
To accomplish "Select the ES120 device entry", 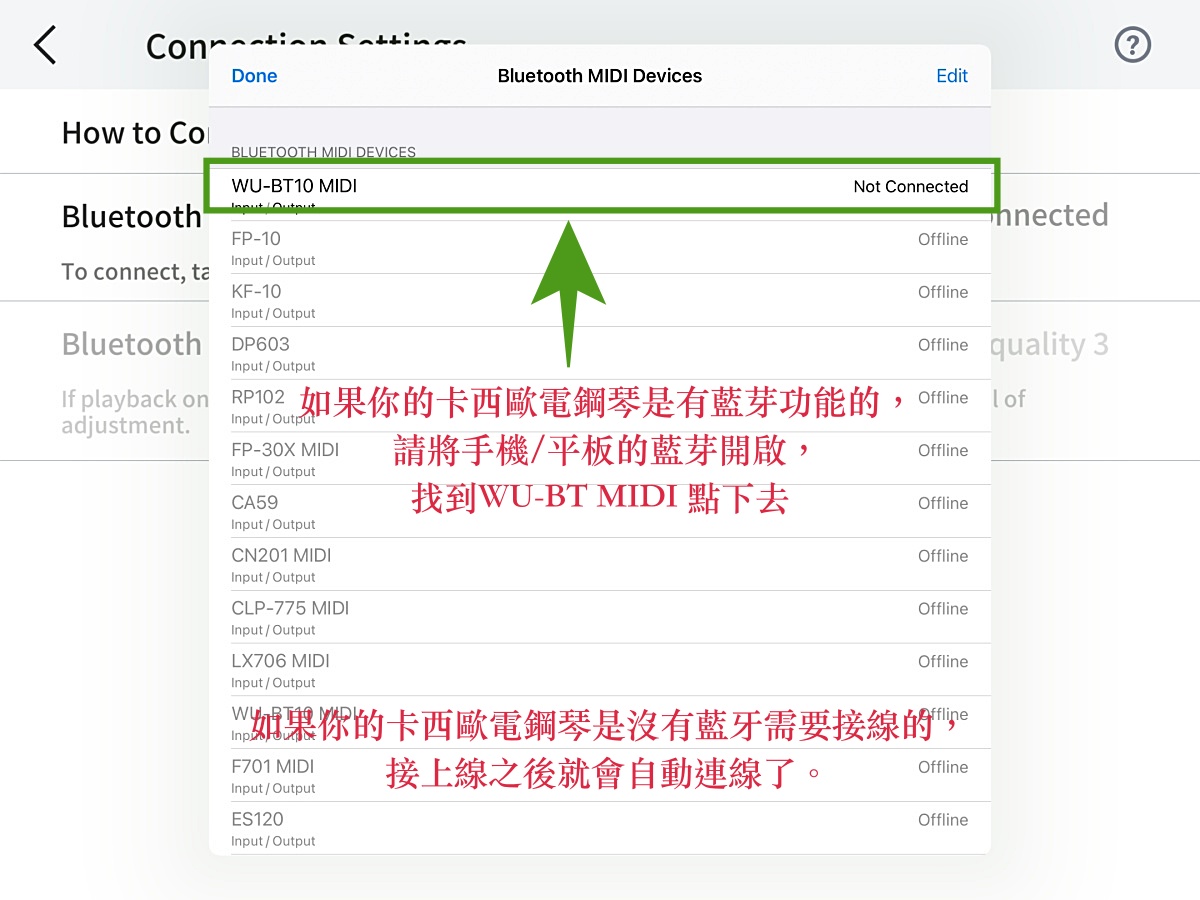I will tap(258, 821).
